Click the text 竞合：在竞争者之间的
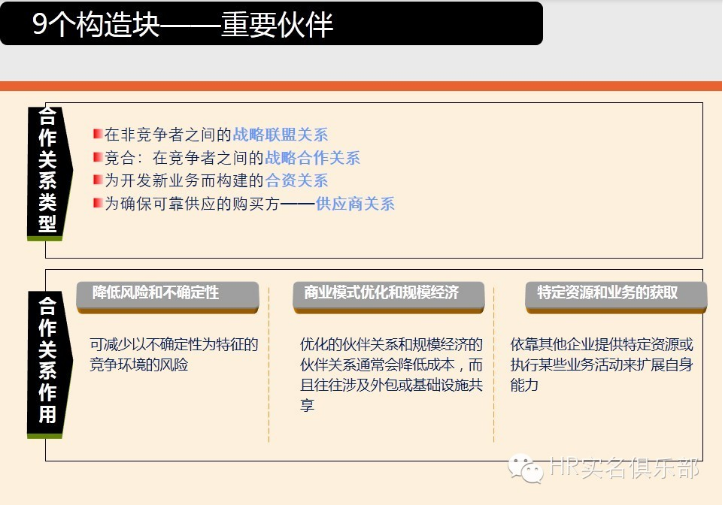 coord(184,157)
